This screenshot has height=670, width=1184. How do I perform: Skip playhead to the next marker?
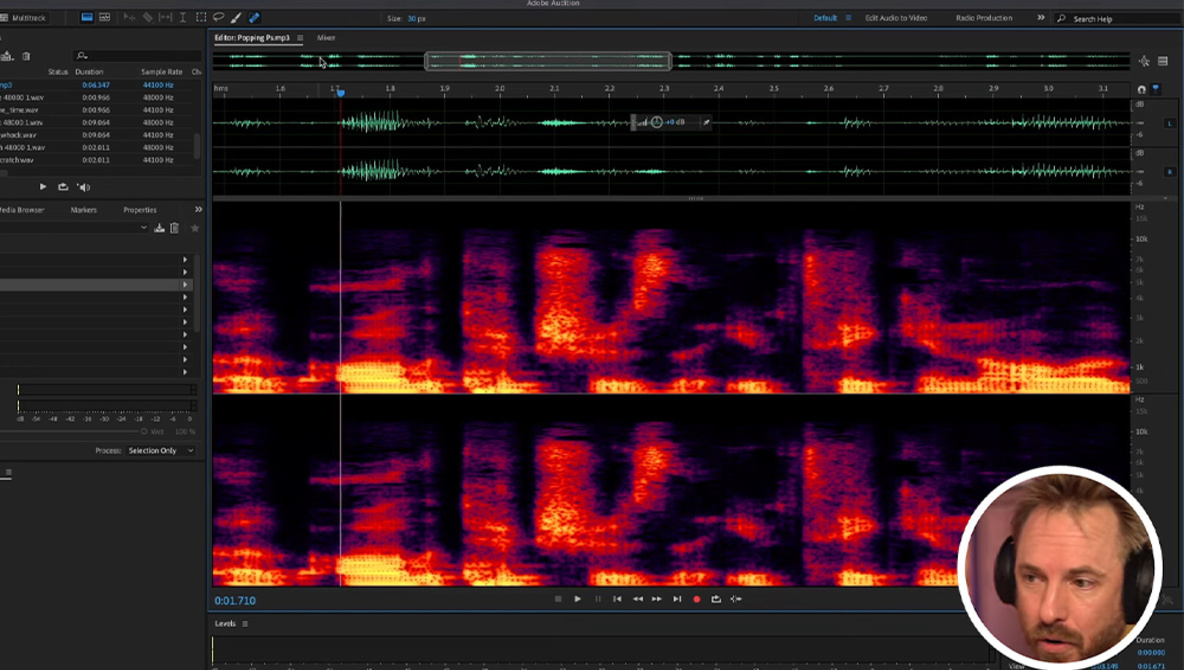[x=677, y=599]
